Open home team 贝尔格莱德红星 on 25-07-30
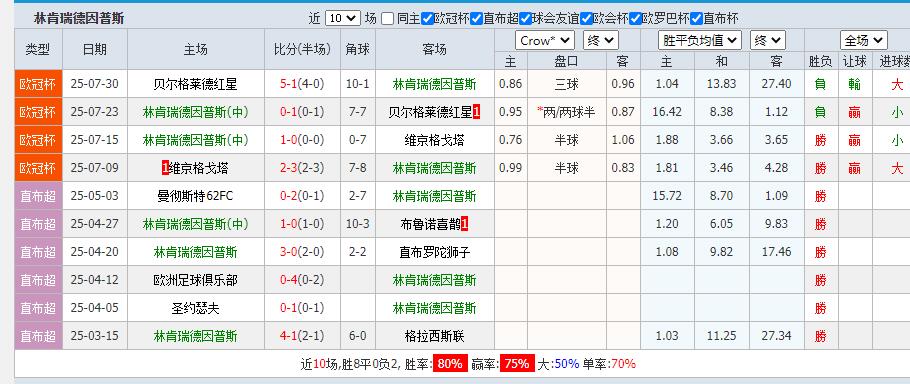 [196, 84]
